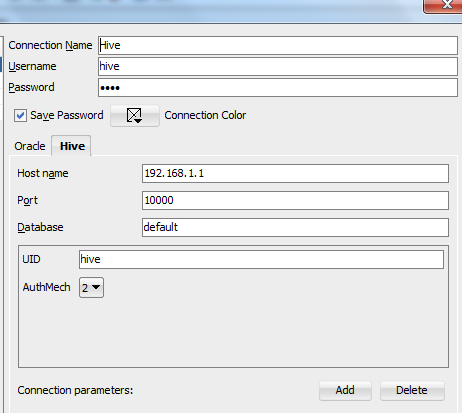Toggle the Save Password checkbox
This screenshot has width=462, height=413.
click(x=20, y=116)
